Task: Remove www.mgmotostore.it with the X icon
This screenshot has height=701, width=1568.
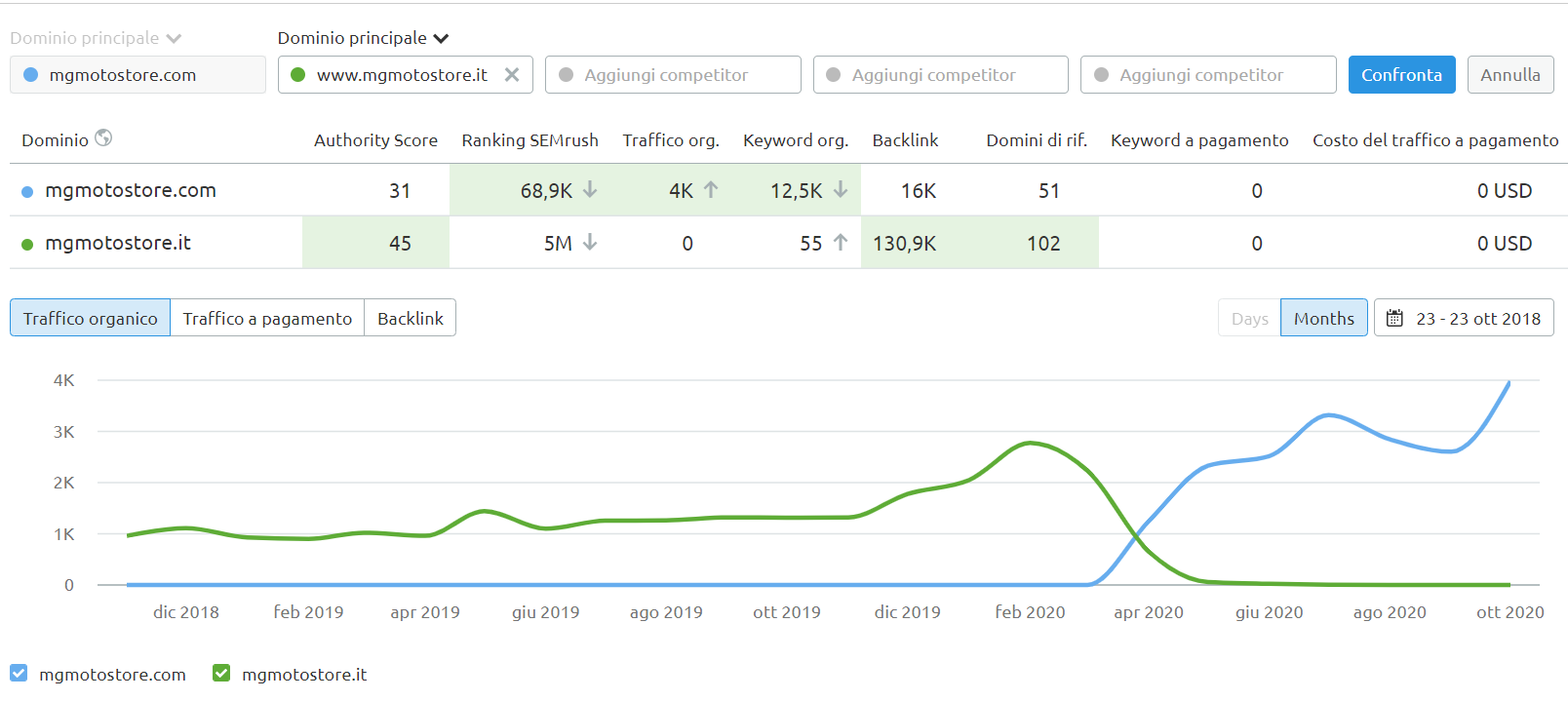Action: pos(512,75)
